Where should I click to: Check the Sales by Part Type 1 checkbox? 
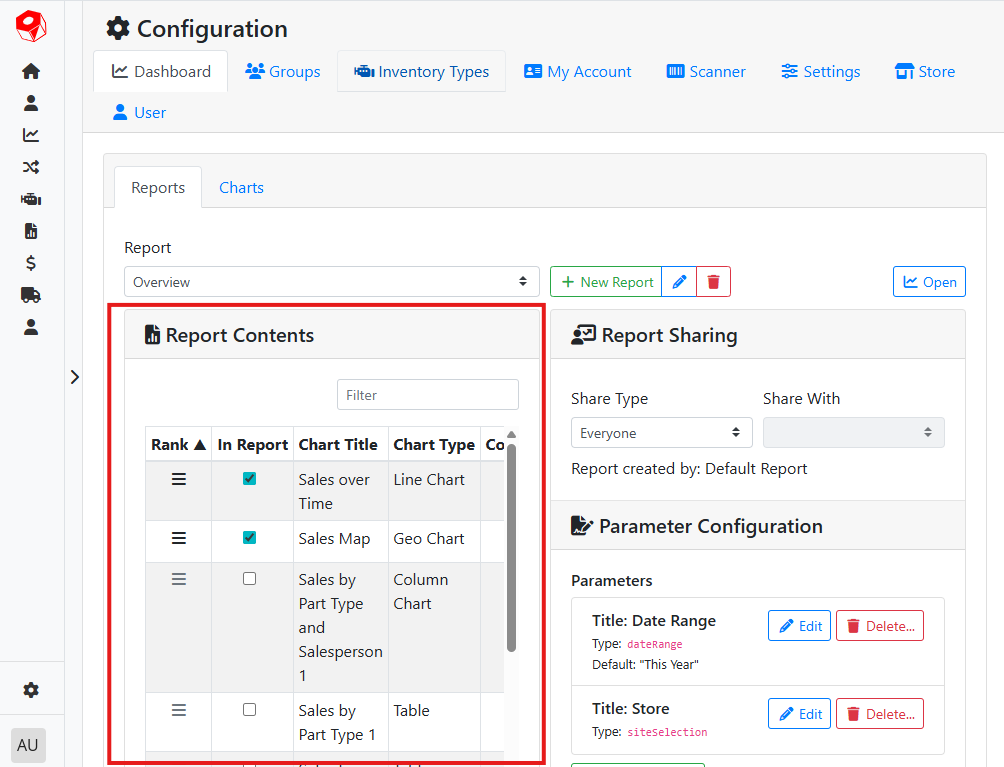[250, 710]
